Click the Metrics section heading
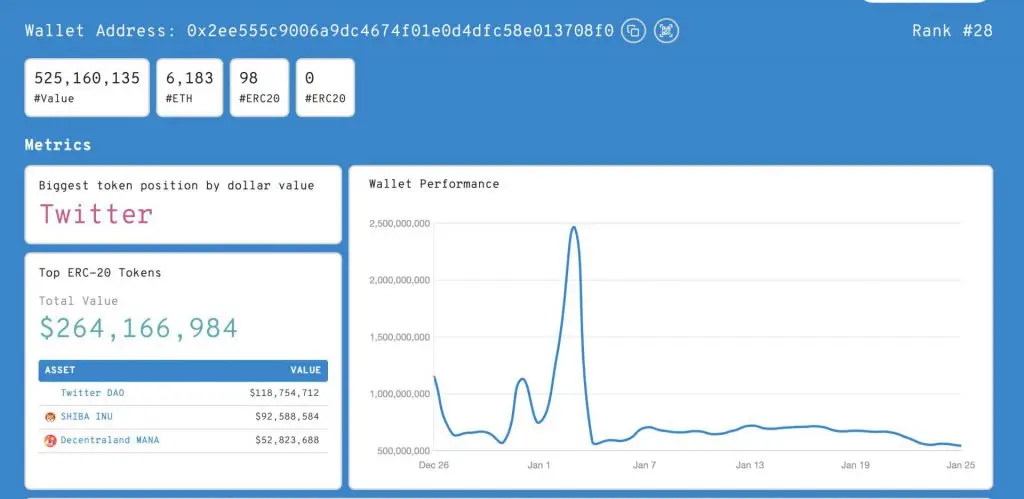The image size is (1024, 499). click(x=58, y=144)
